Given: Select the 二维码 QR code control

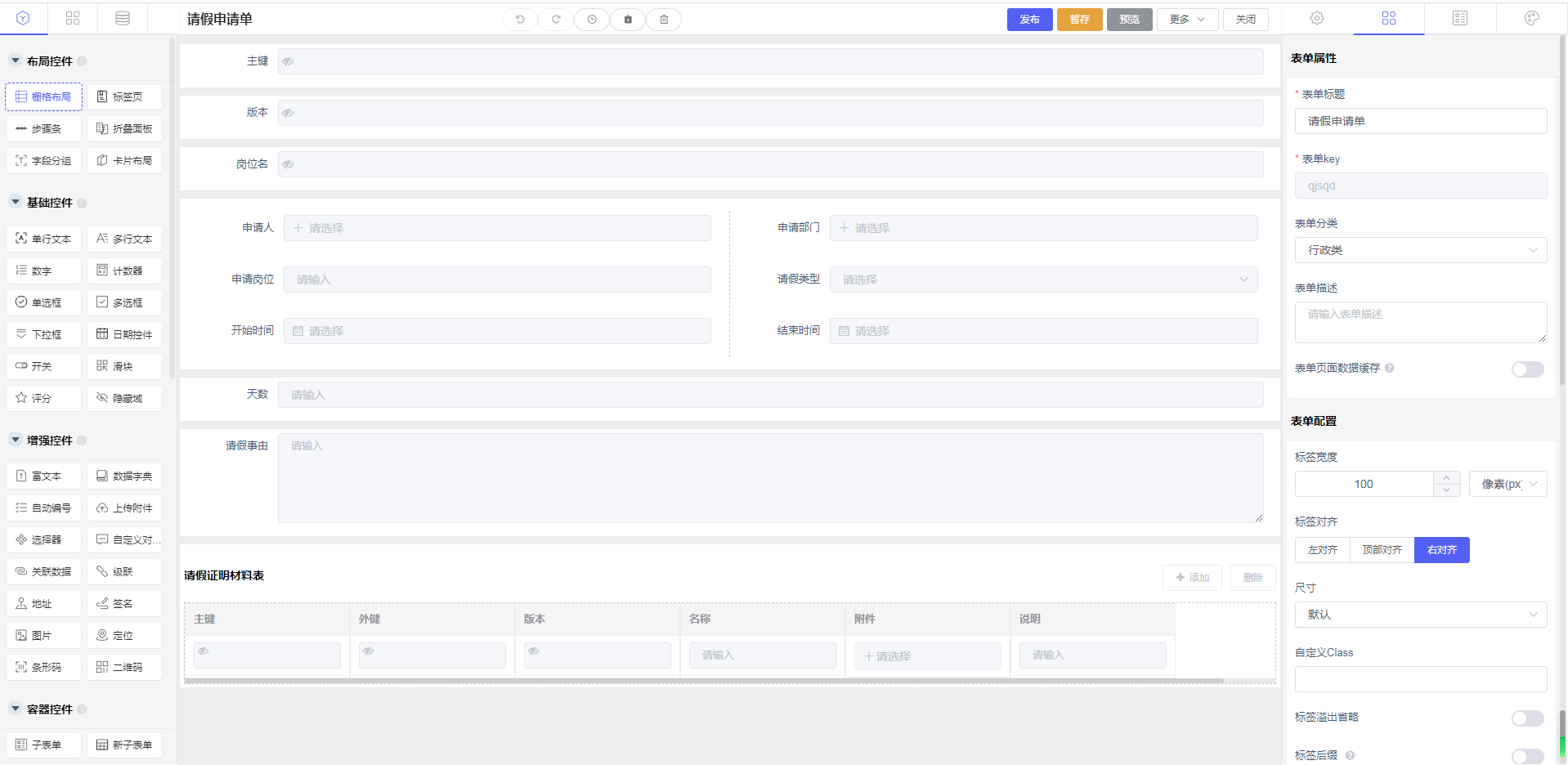Looking at the screenshot, I should pyautogui.click(x=125, y=667).
